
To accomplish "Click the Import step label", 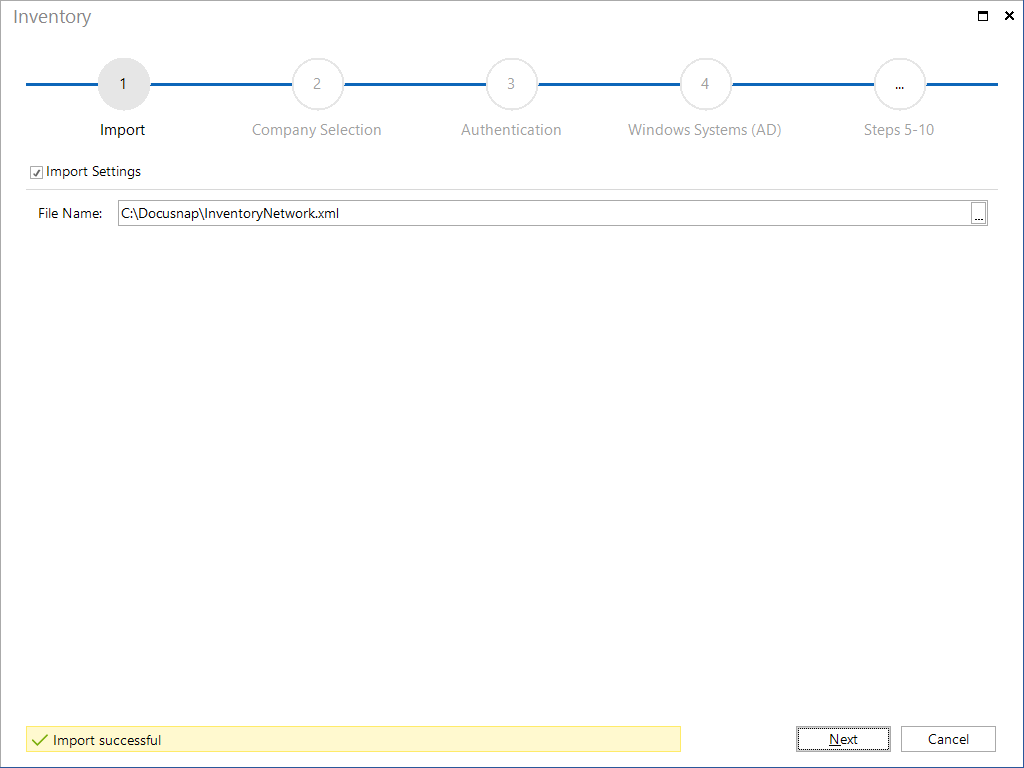I will coord(123,130).
